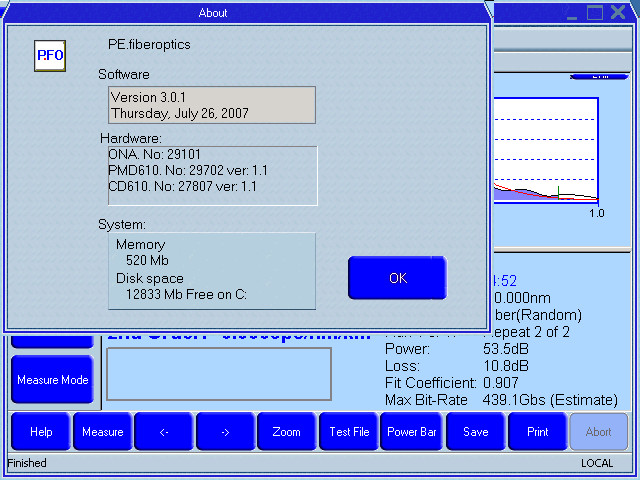Click the 'Memory' label in System box
Image resolution: width=640 pixels, height=480 pixels.
pyautogui.click(x=140, y=244)
